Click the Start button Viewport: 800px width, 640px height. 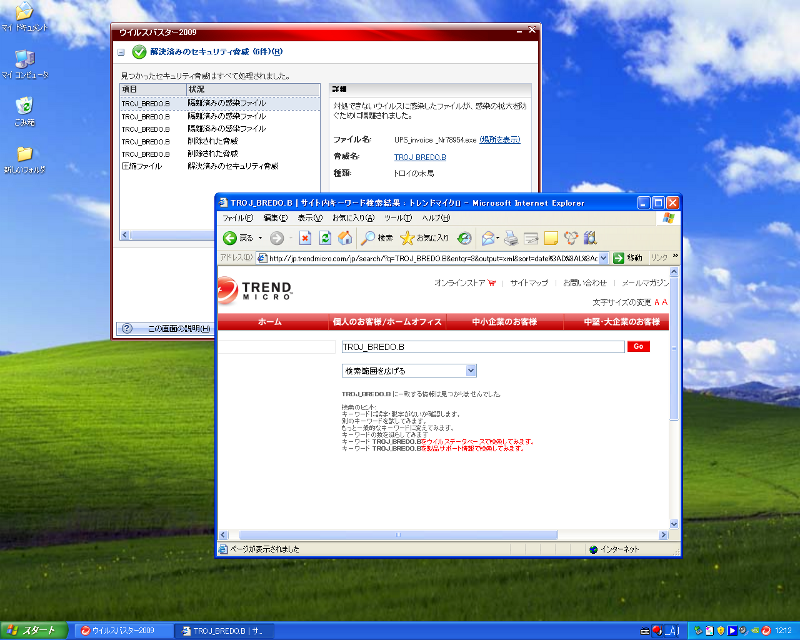click(34, 631)
